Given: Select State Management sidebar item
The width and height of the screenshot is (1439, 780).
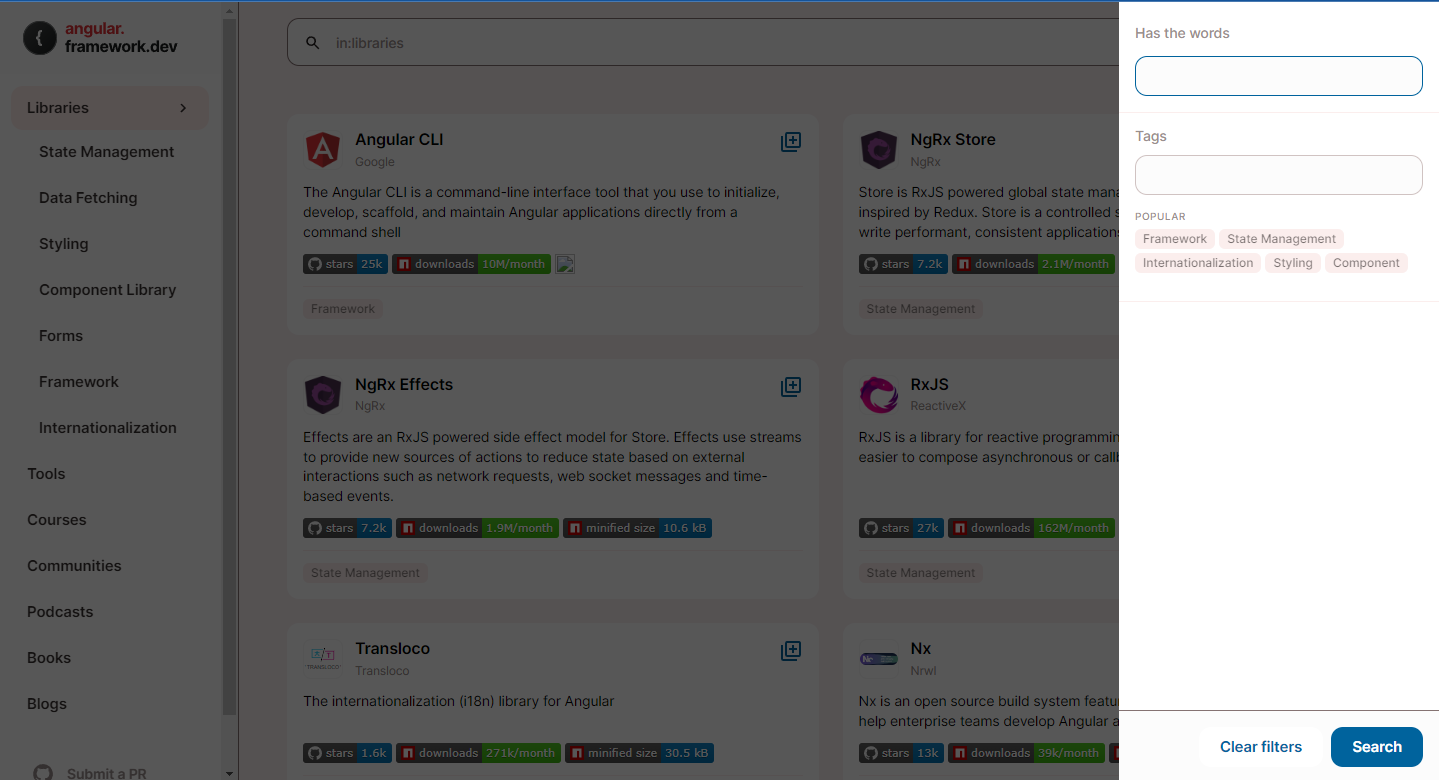Looking at the screenshot, I should pos(106,152).
